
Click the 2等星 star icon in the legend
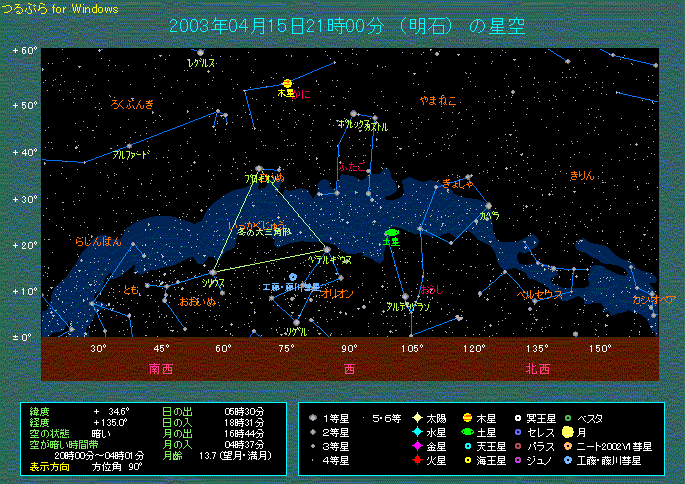pyautogui.click(x=313, y=432)
